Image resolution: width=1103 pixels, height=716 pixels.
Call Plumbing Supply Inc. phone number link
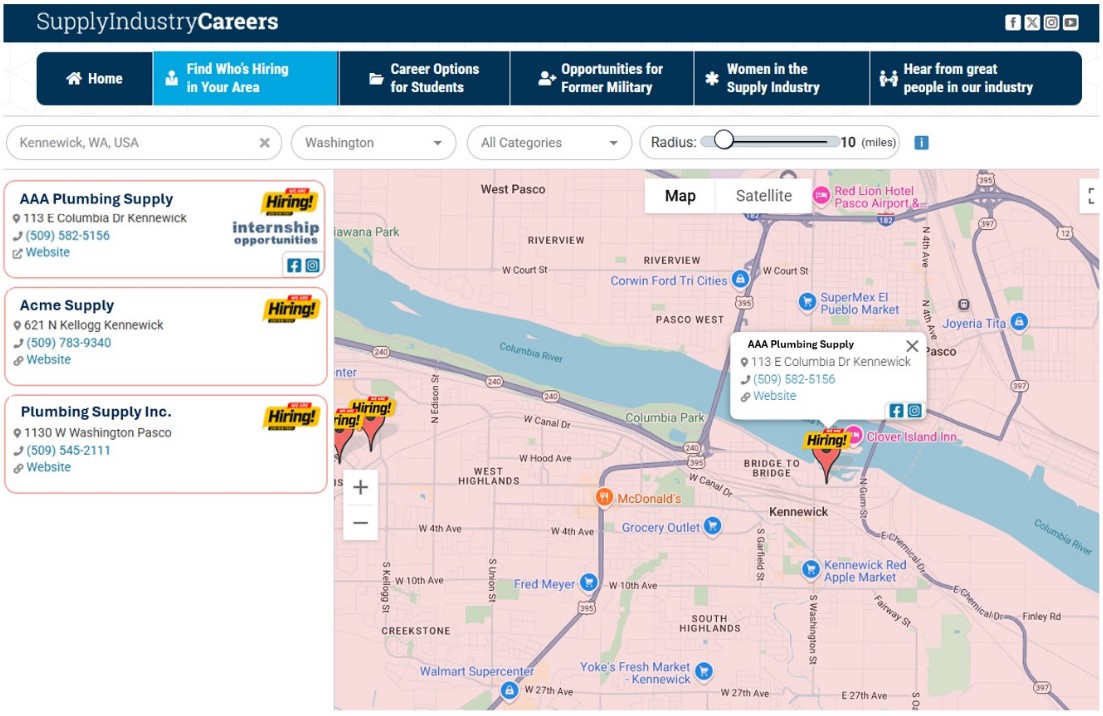point(68,450)
